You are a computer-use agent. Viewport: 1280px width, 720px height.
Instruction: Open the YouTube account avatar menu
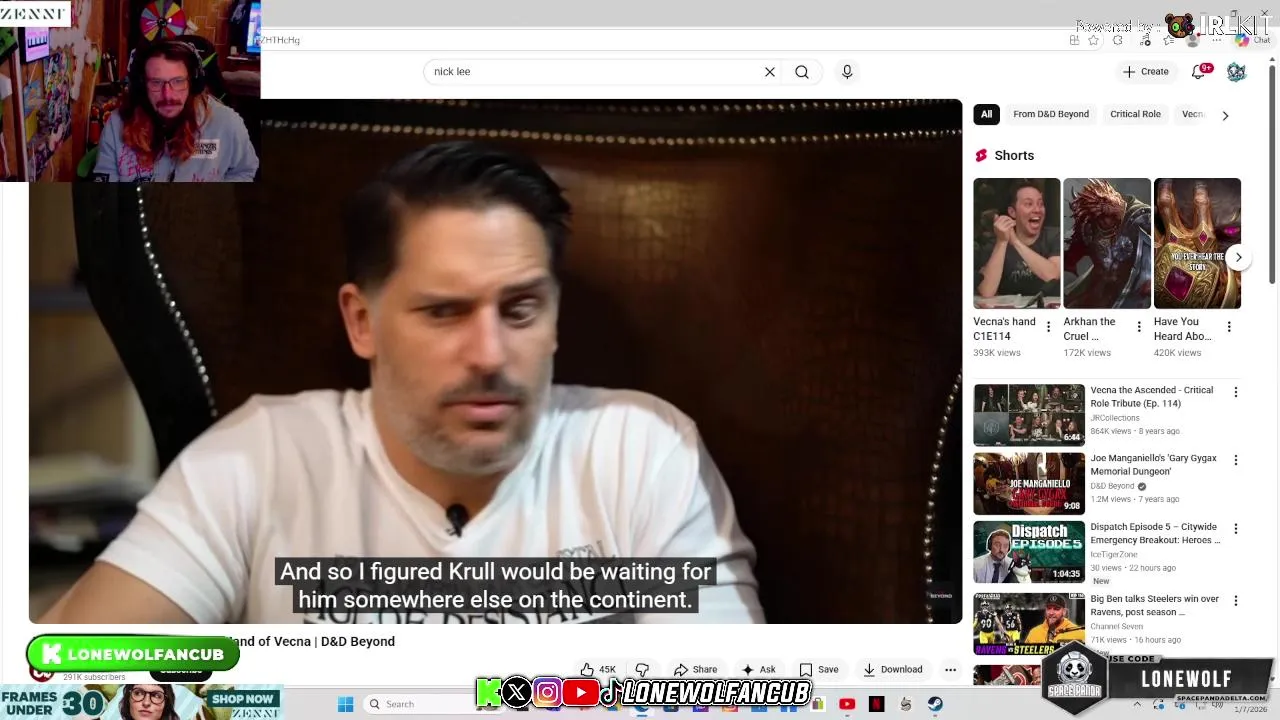click(x=1236, y=72)
